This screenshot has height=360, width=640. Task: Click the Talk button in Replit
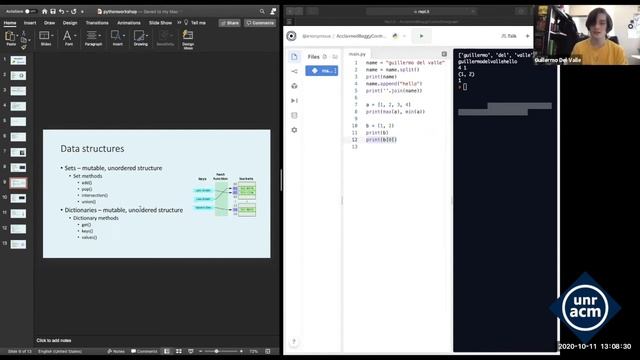[509, 36]
